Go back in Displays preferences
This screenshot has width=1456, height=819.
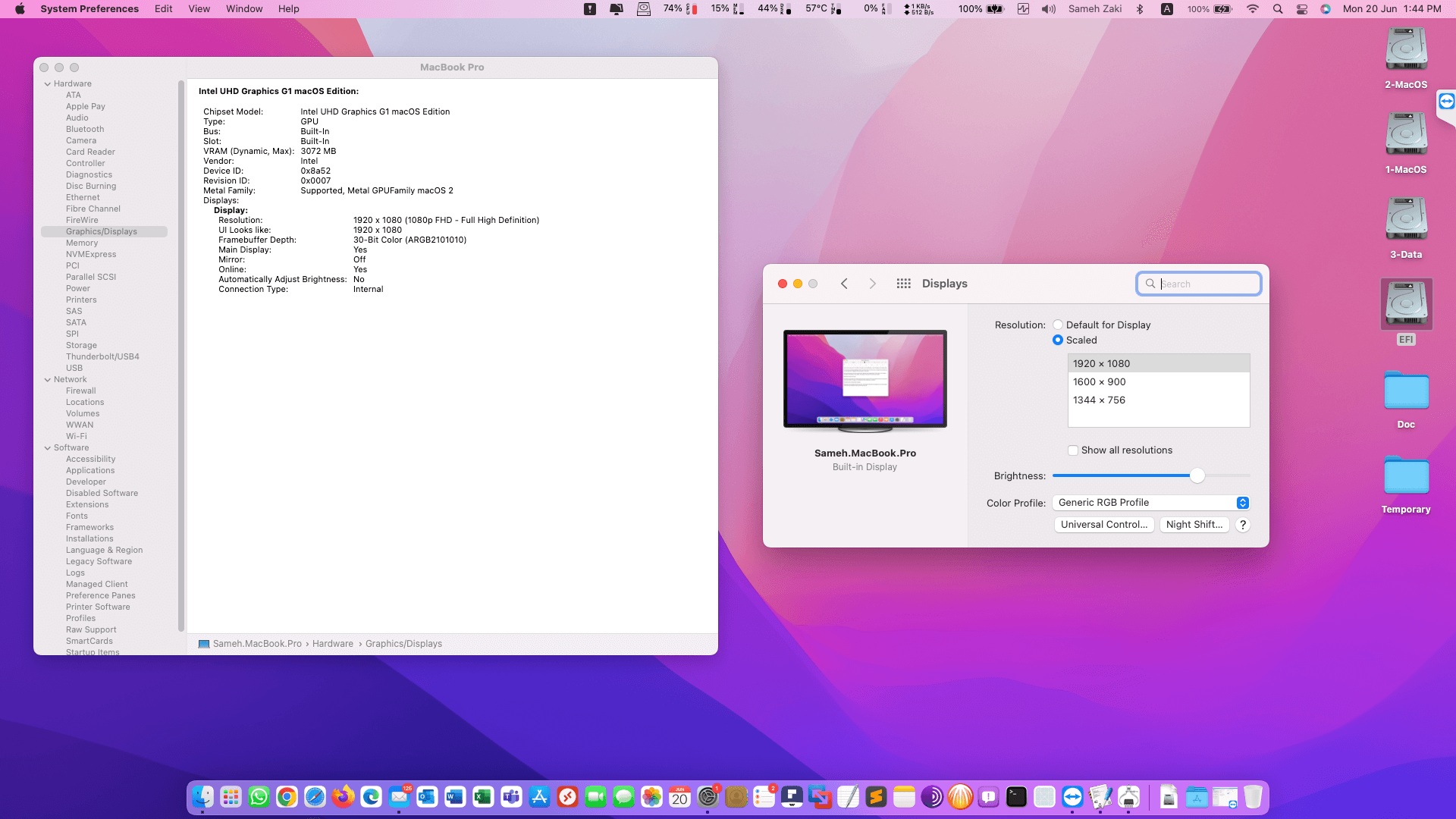[x=844, y=284]
